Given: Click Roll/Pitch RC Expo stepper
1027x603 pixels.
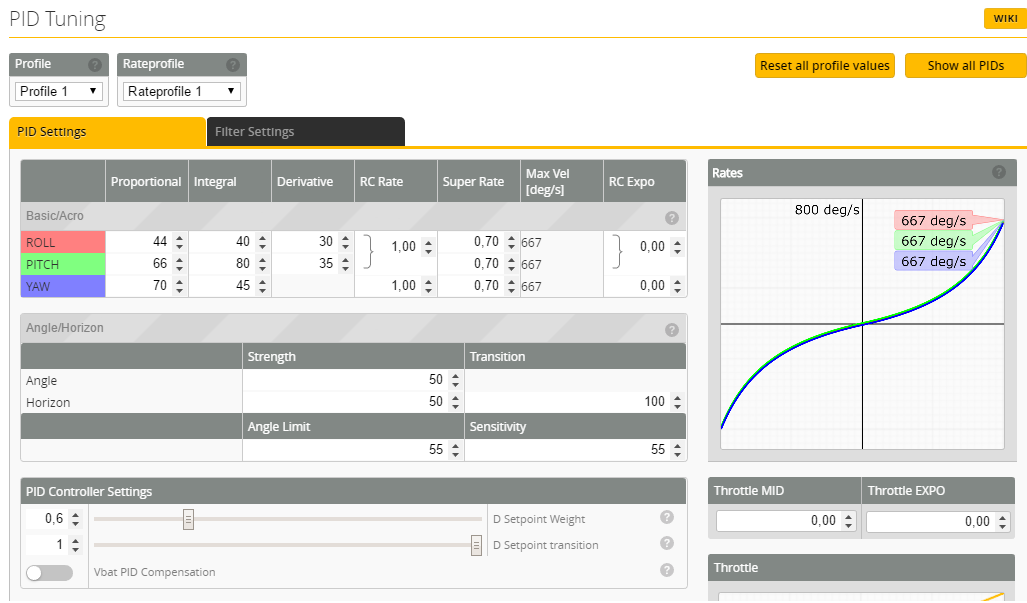Looking at the screenshot, I should [677, 247].
